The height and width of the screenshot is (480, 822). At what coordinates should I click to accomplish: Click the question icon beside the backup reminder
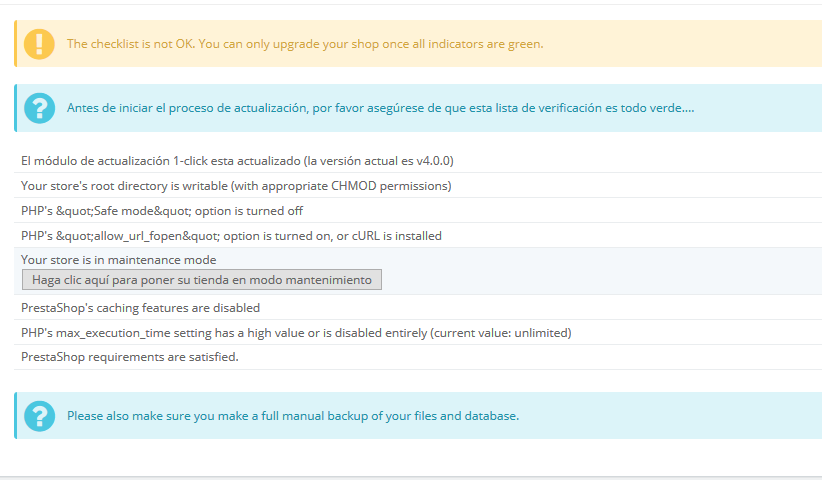click(39, 415)
